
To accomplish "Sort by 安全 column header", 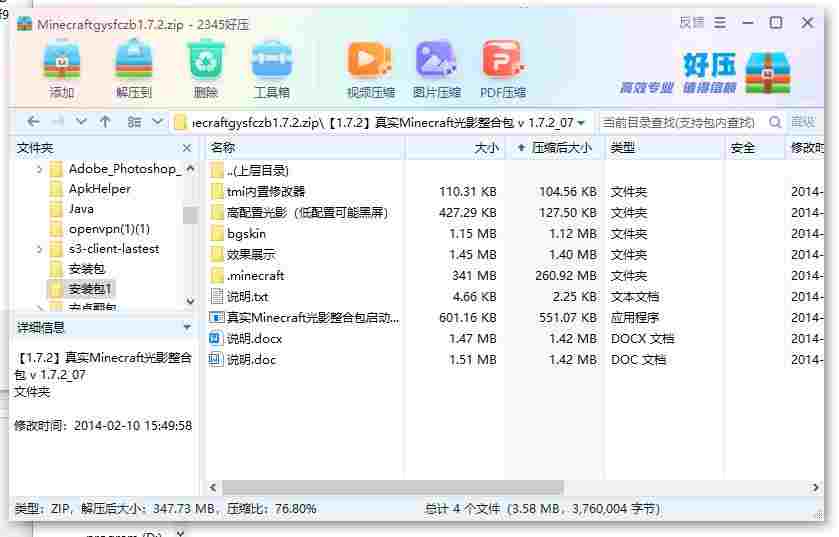I will tap(755, 148).
